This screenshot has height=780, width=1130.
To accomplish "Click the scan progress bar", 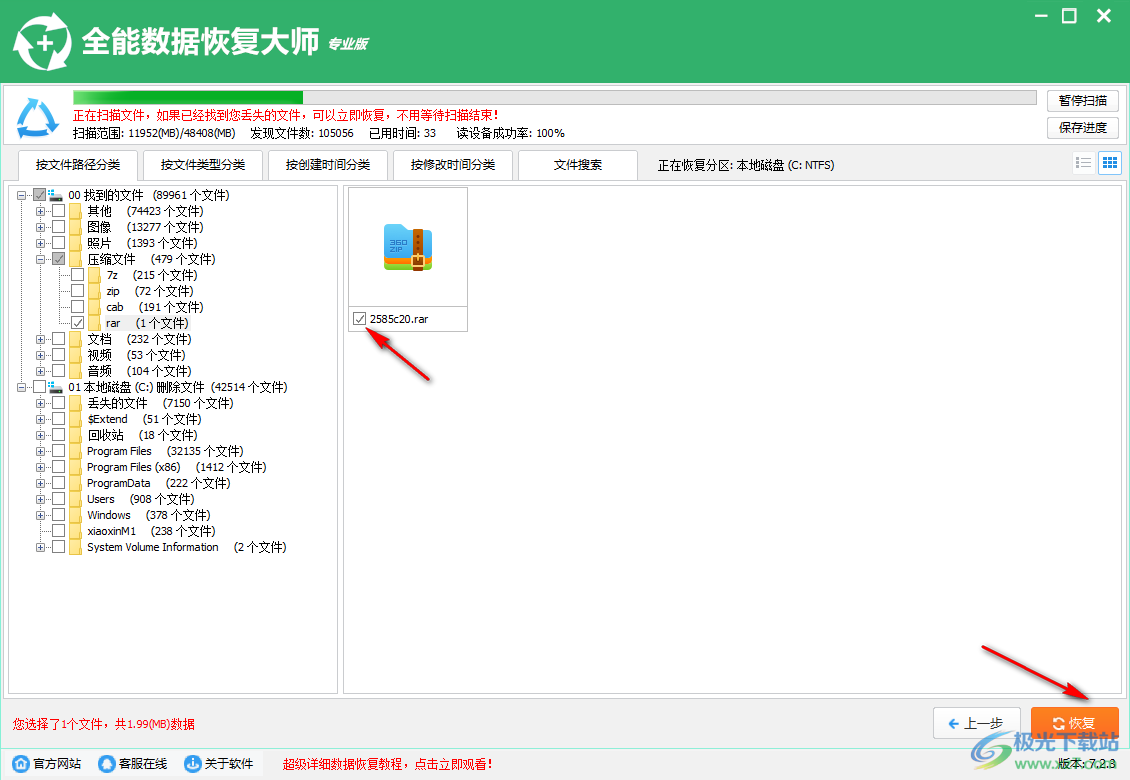I will 550,97.
